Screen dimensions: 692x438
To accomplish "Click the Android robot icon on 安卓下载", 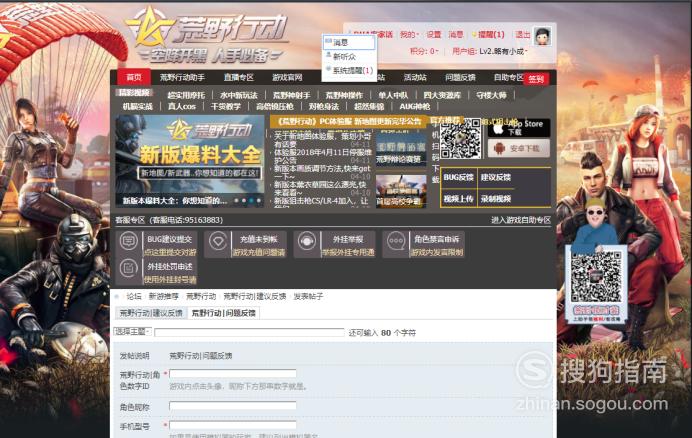I will pyautogui.click(x=499, y=149).
